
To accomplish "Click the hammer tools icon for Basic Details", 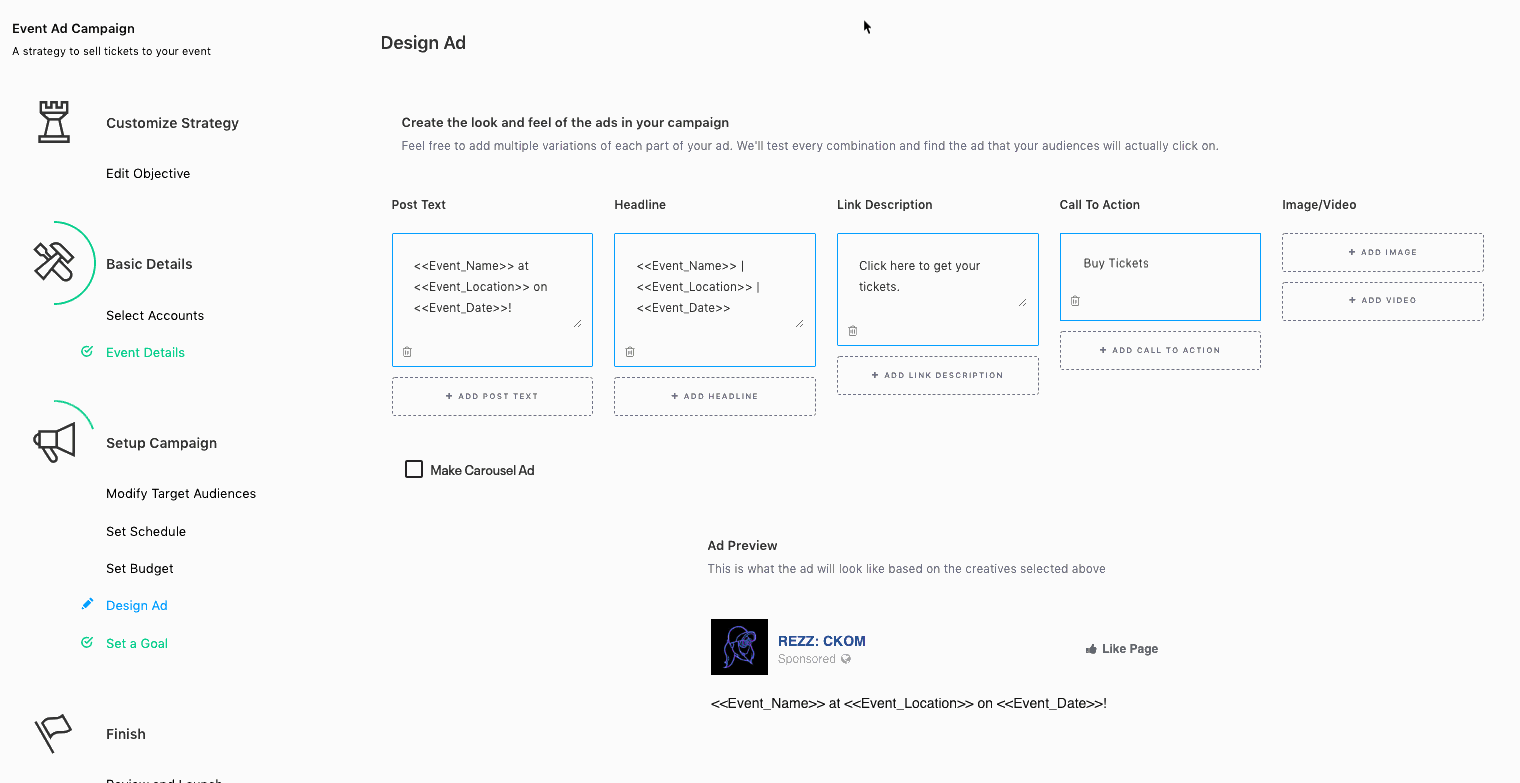I will [x=54, y=263].
